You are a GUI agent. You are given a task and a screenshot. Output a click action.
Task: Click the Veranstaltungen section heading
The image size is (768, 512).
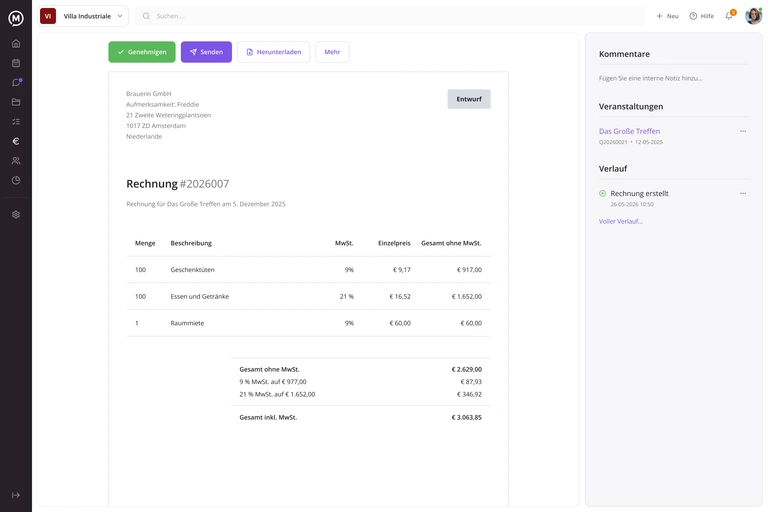point(631,106)
